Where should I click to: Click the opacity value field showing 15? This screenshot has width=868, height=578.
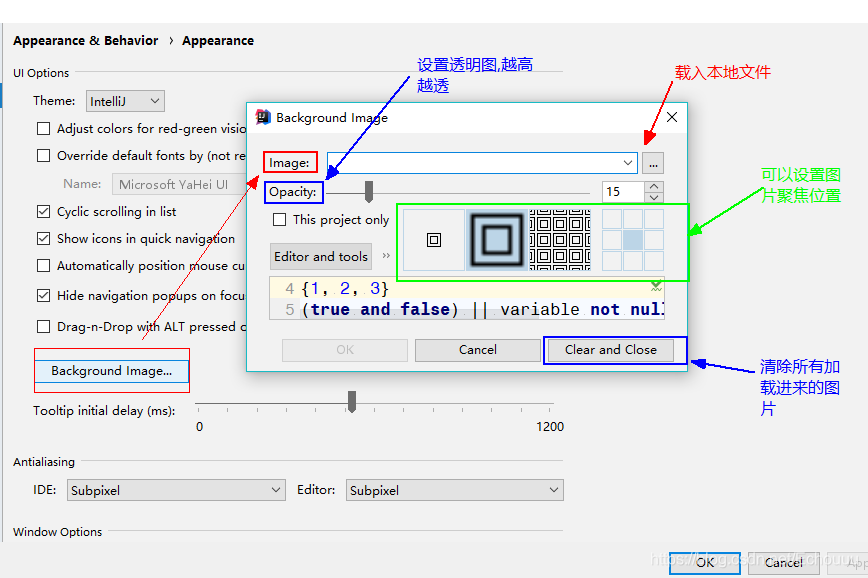(623, 192)
